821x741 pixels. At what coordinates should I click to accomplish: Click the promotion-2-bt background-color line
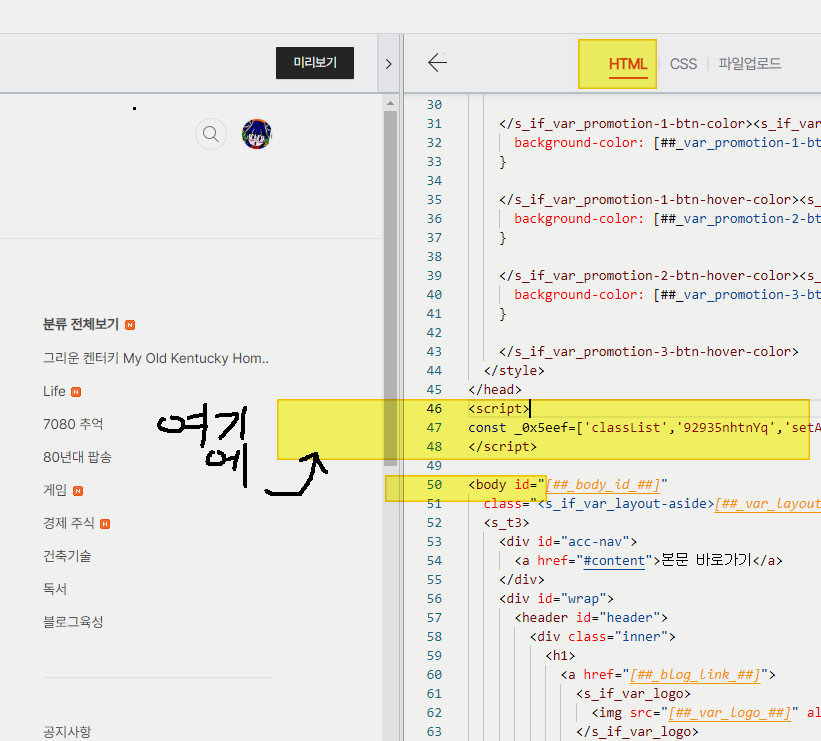coord(667,219)
